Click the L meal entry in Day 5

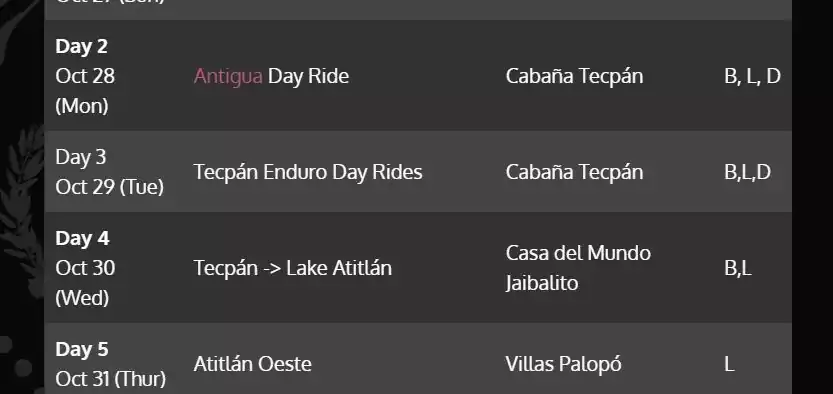coord(729,365)
